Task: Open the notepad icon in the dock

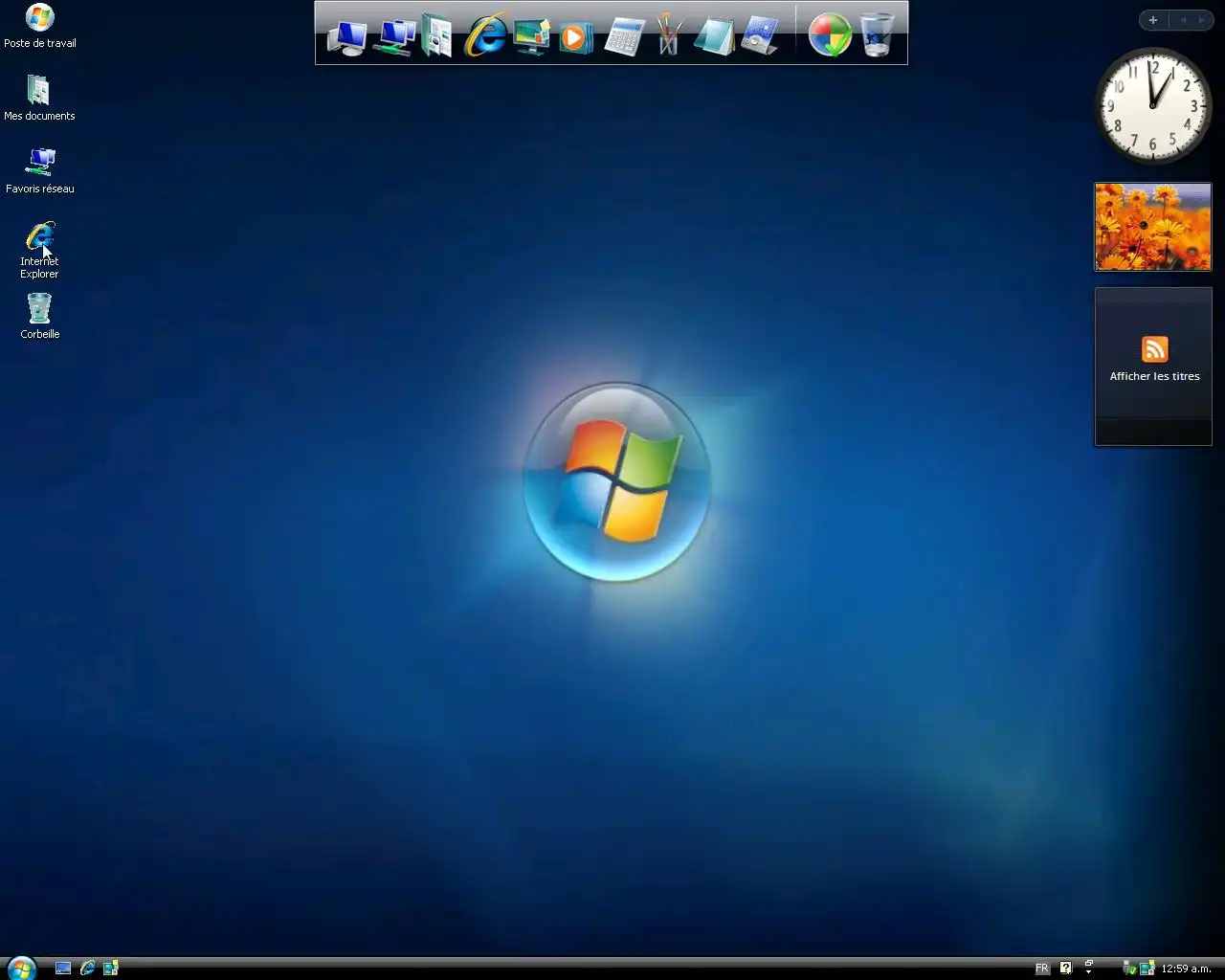Action: click(714, 36)
